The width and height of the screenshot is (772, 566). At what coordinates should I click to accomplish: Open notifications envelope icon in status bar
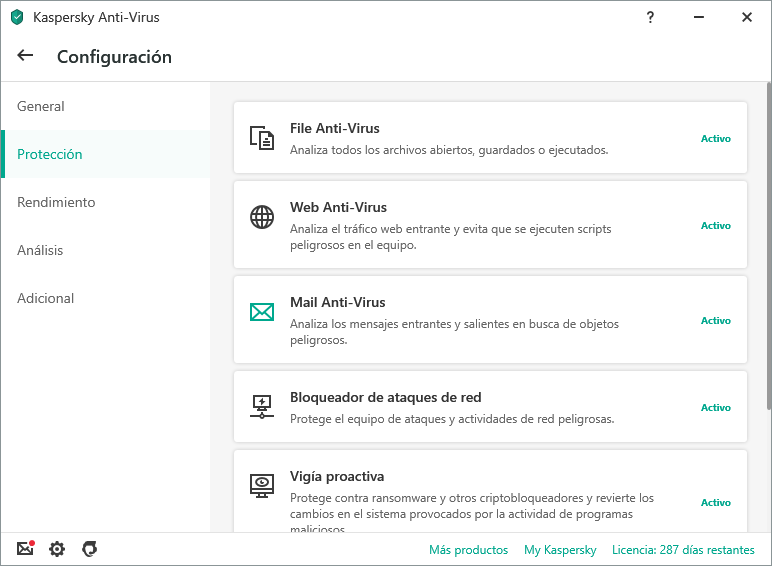point(26,549)
